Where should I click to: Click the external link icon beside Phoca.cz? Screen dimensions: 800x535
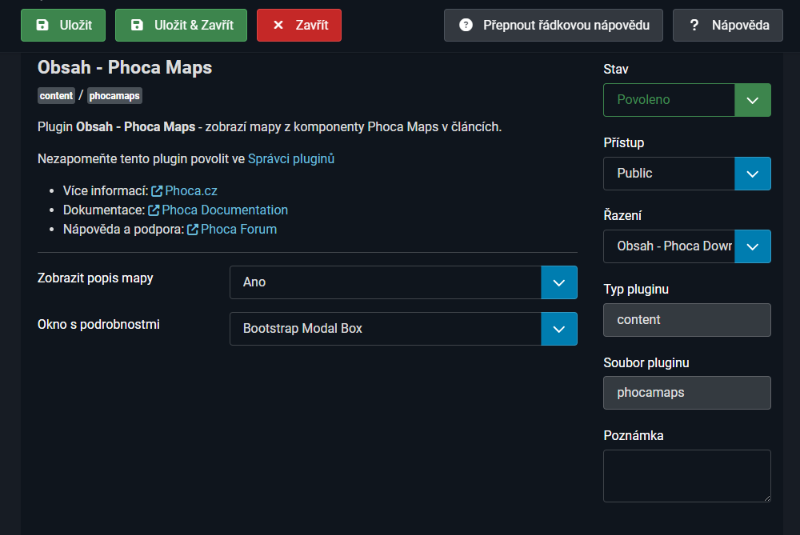click(x=157, y=190)
